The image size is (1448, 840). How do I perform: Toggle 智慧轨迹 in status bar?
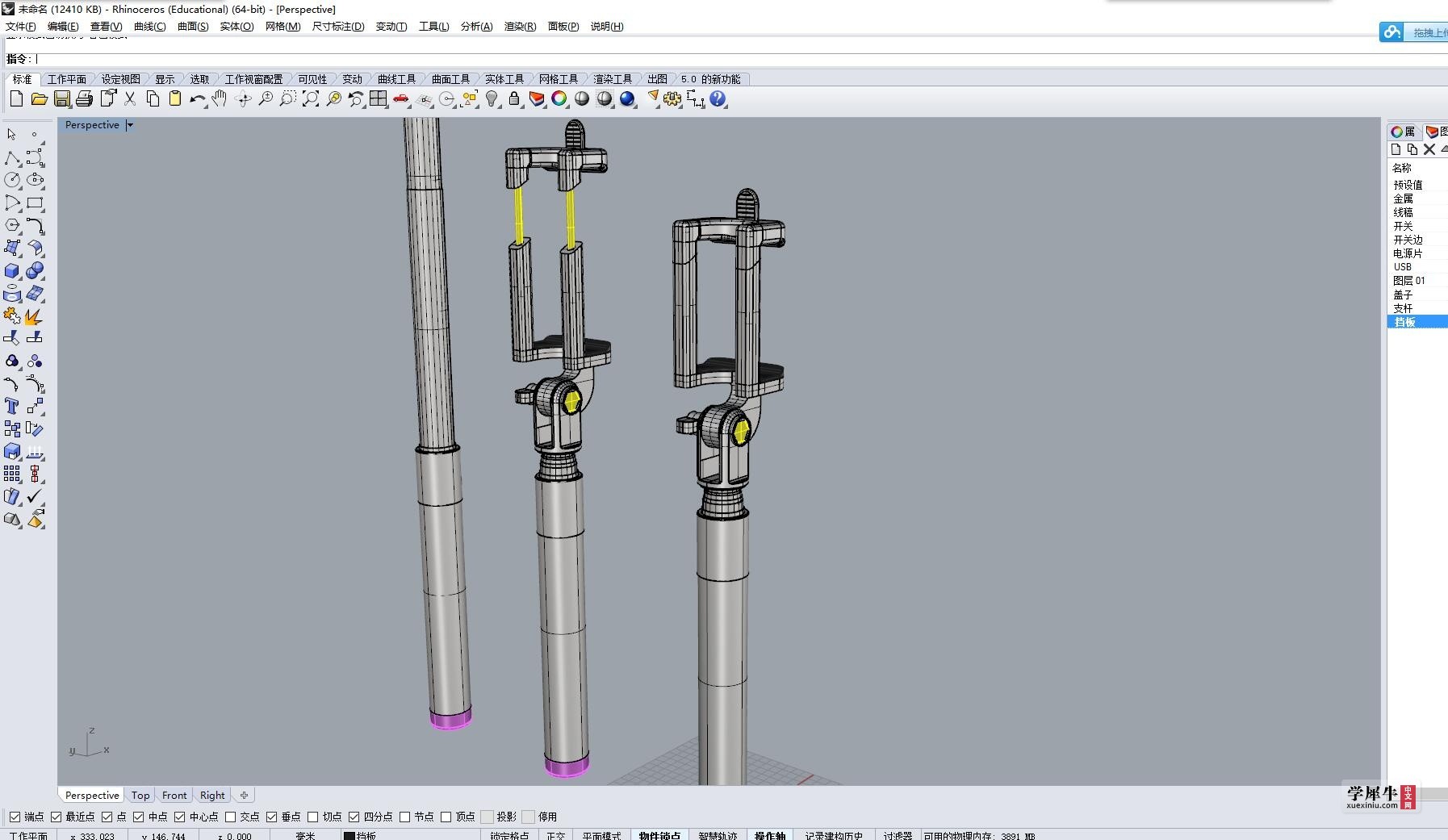718,835
